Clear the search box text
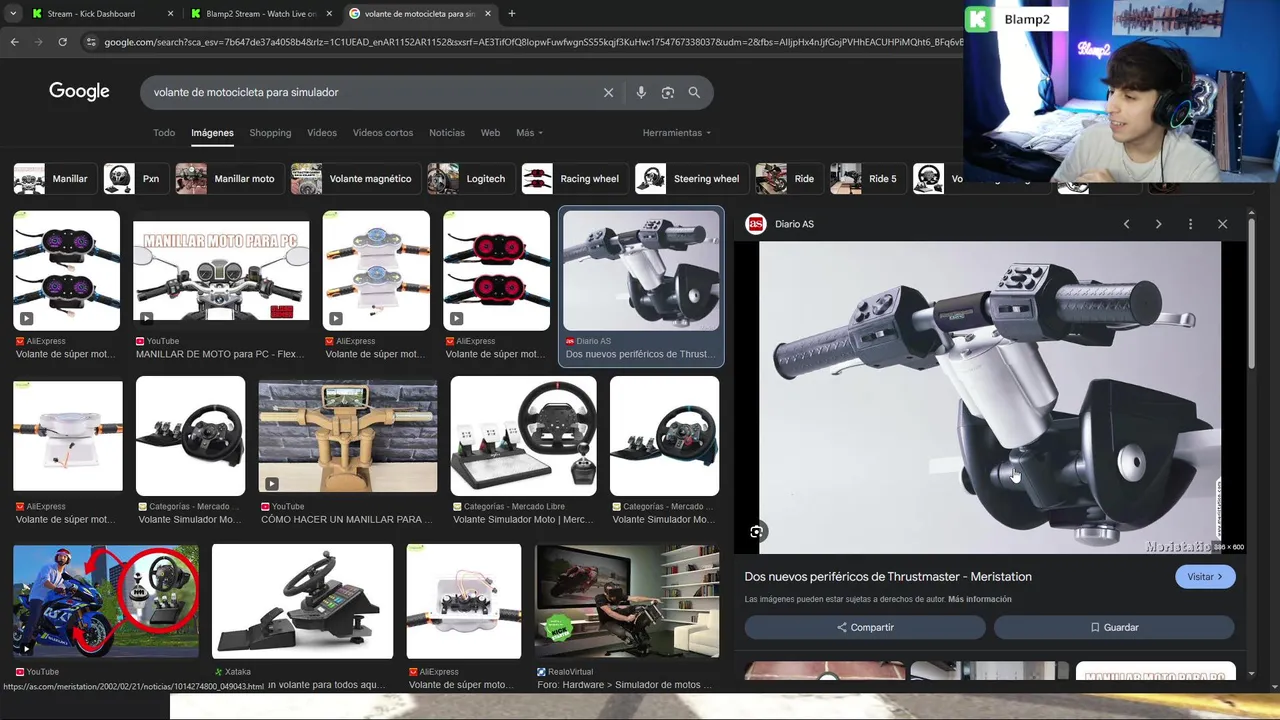 pos(608,92)
